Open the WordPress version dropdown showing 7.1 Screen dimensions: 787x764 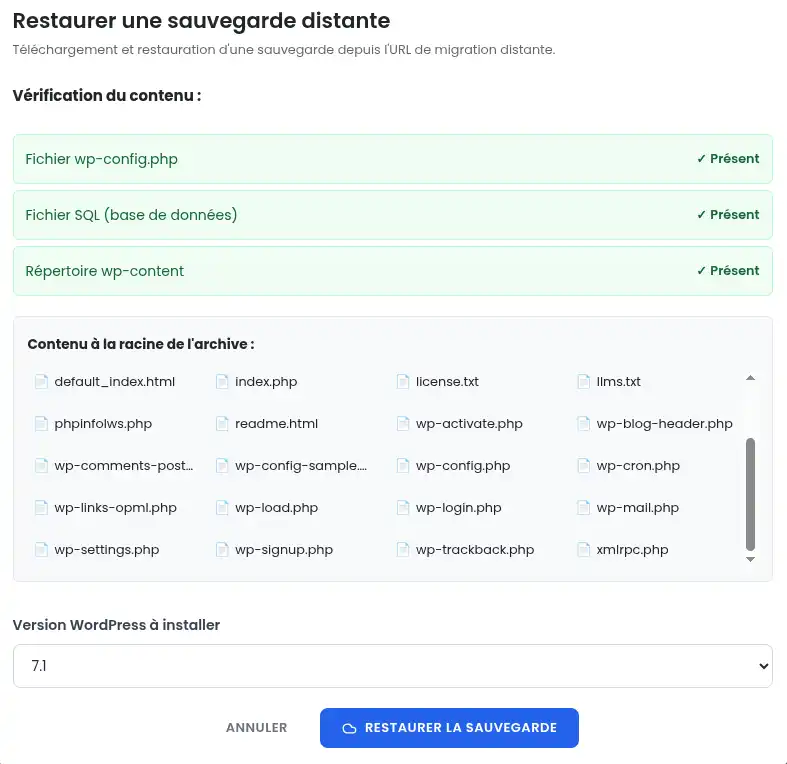coord(392,666)
